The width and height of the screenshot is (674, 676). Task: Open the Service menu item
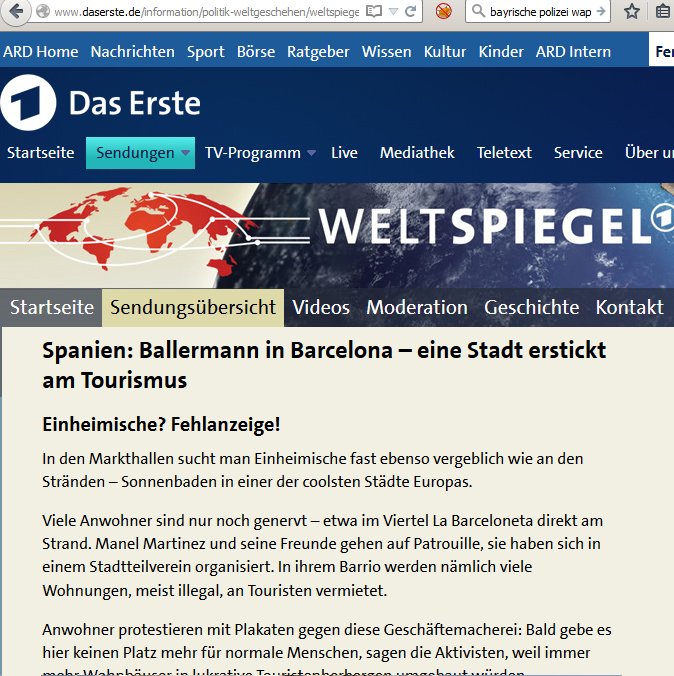click(578, 153)
